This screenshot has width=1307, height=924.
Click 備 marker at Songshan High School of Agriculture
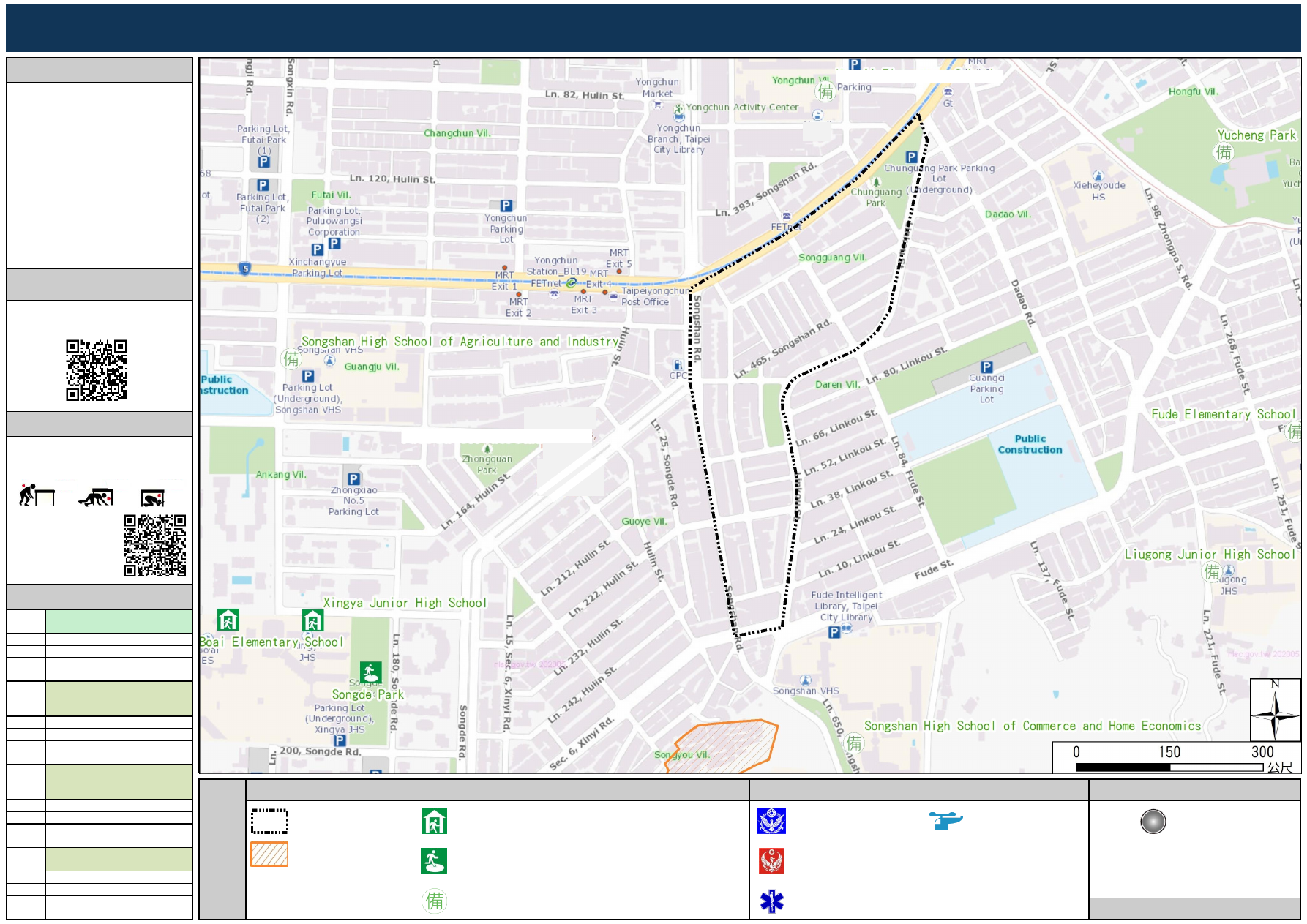291,358
